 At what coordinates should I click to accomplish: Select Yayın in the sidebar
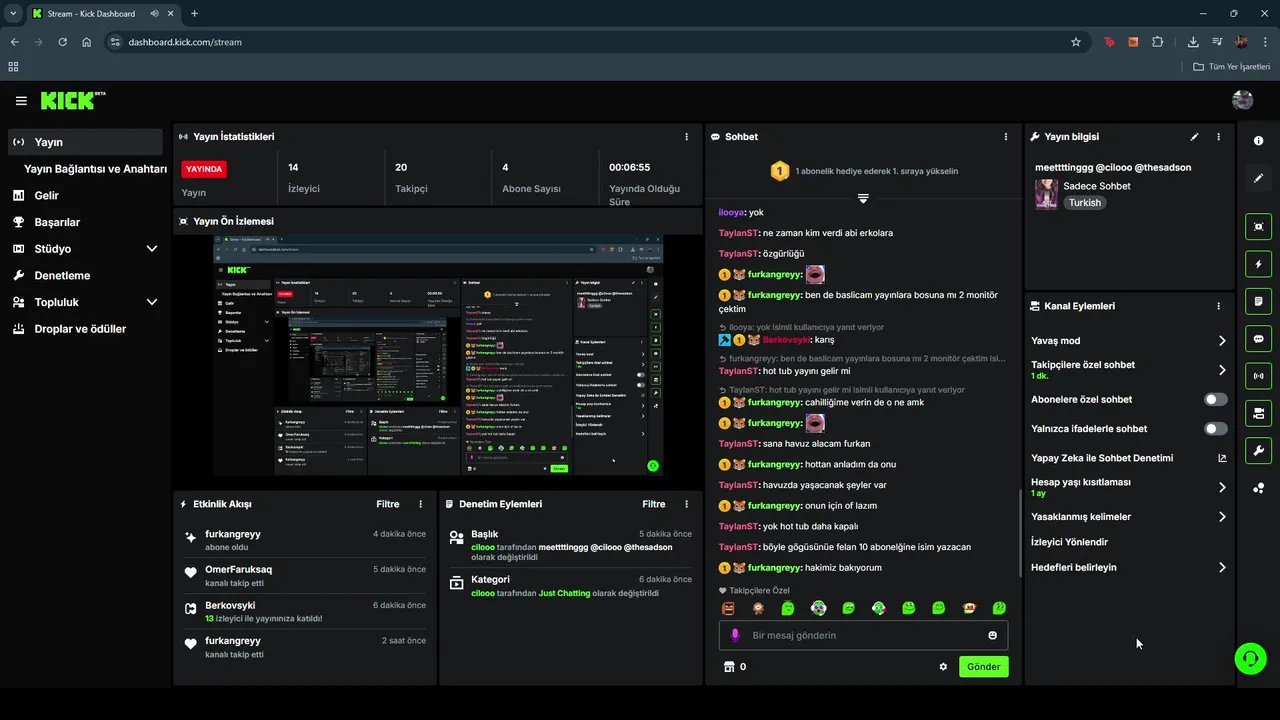pos(85,142)
